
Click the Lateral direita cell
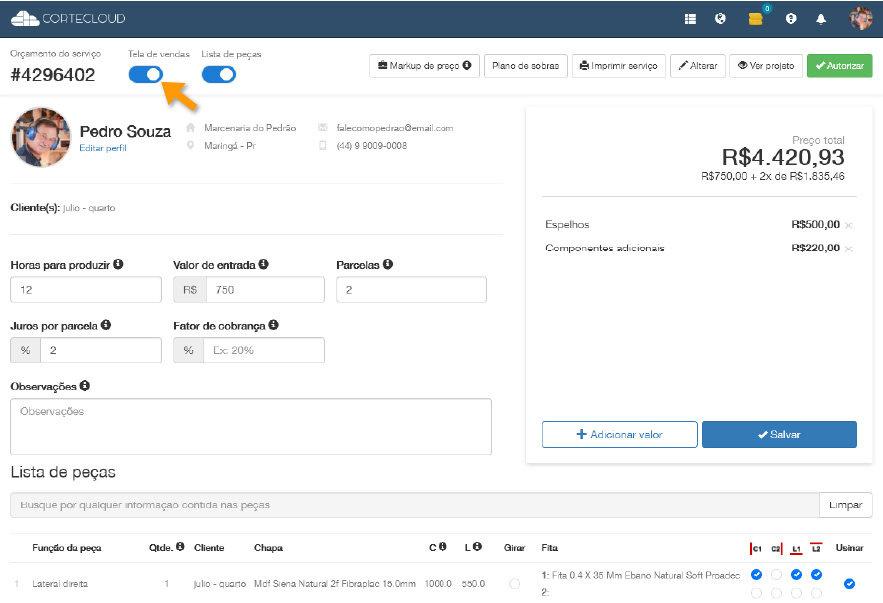click(60, 584)
